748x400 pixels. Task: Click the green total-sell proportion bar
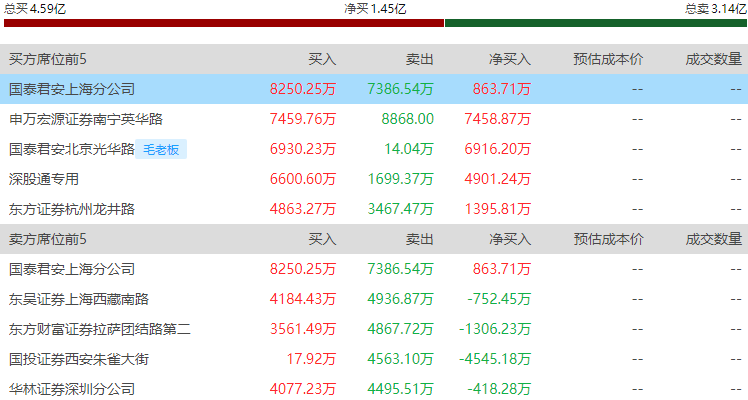coord(596,23)
